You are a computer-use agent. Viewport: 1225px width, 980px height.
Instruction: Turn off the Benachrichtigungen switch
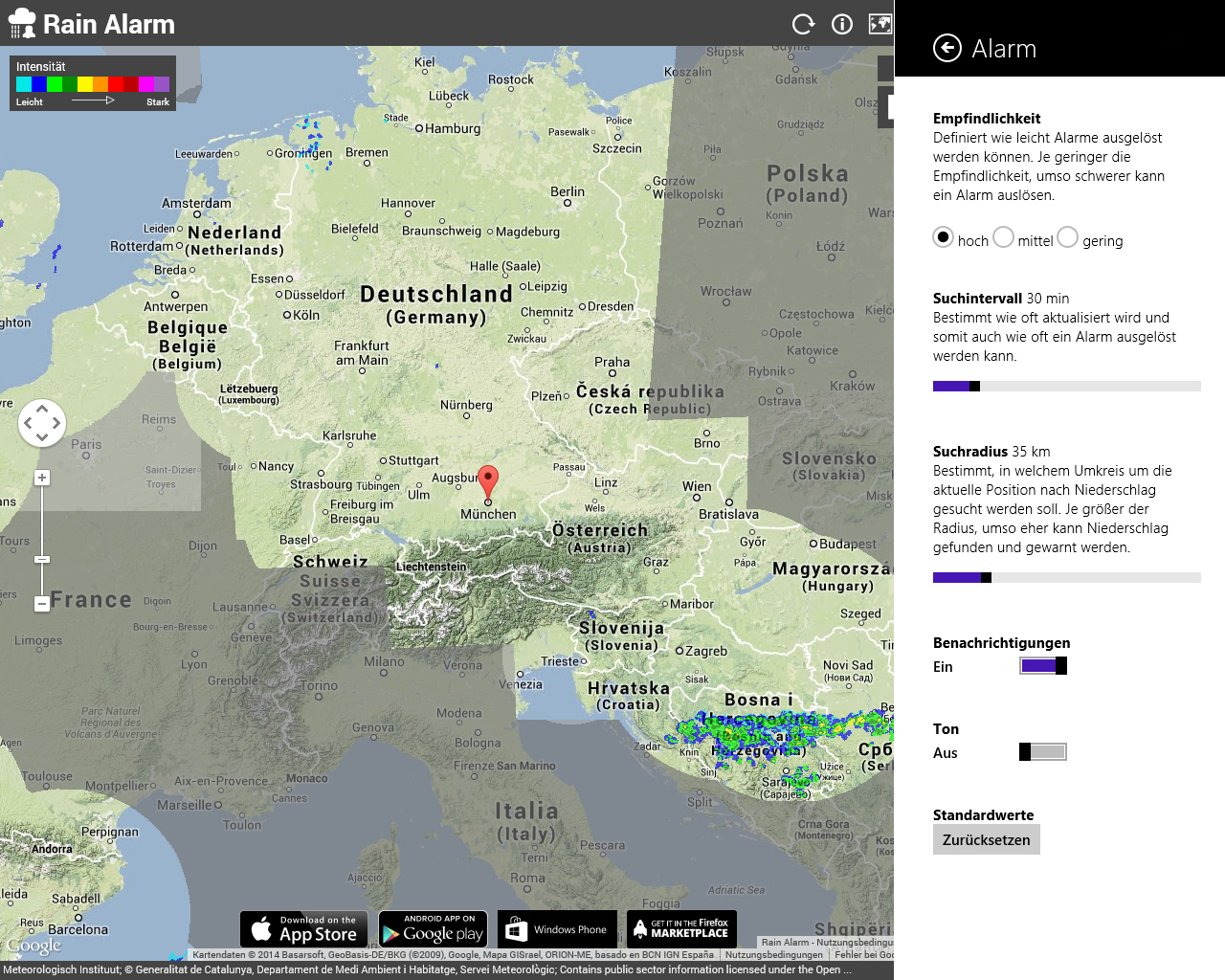tap(1043, 666)
